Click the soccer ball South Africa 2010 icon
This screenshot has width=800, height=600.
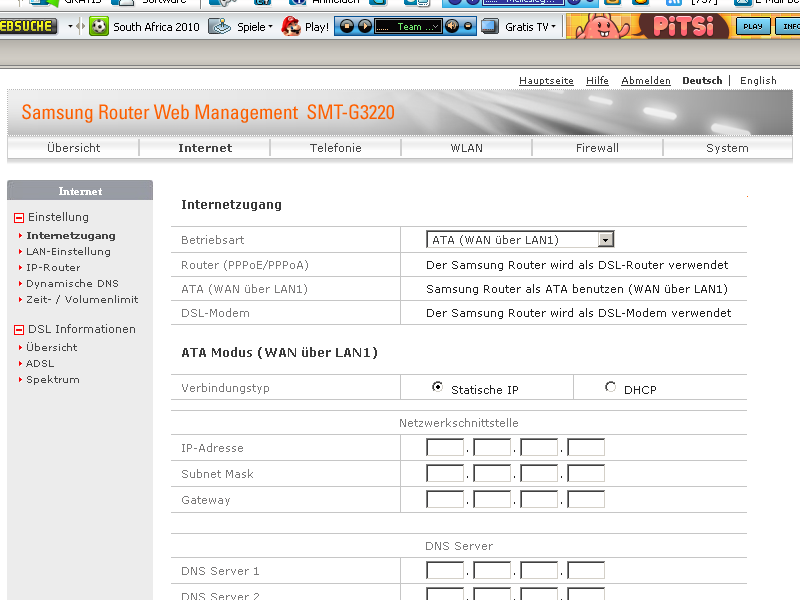[x=99, y=27]
